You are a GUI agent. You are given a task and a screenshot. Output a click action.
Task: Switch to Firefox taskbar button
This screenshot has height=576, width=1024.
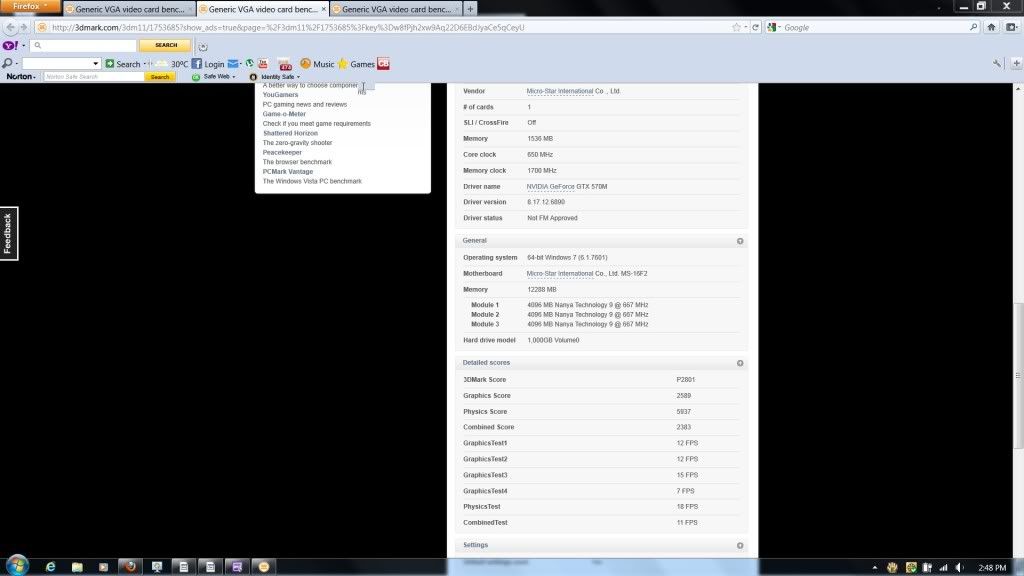click(x=130, y=567)
